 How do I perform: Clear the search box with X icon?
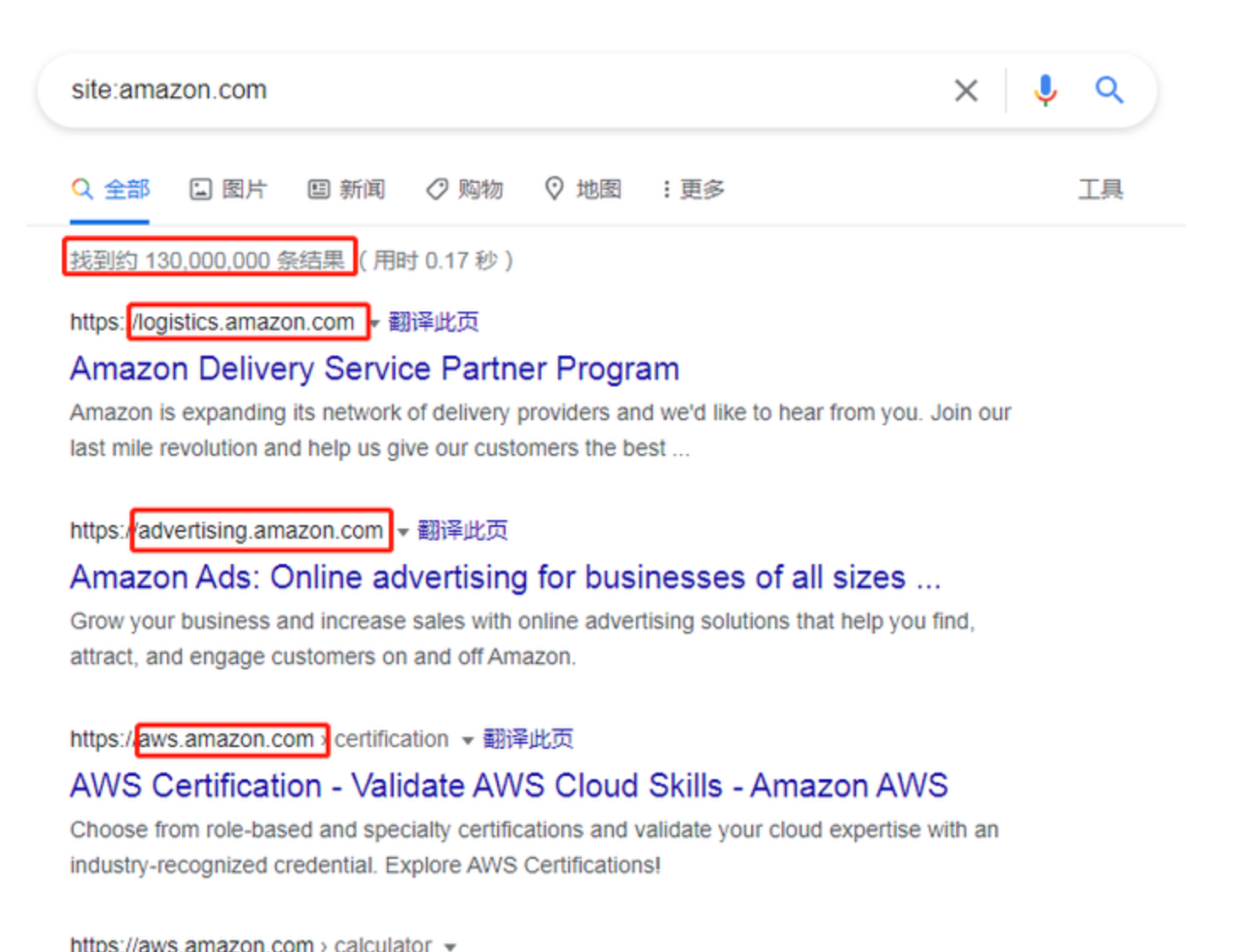pyautogui.click(x=965, y=90)
